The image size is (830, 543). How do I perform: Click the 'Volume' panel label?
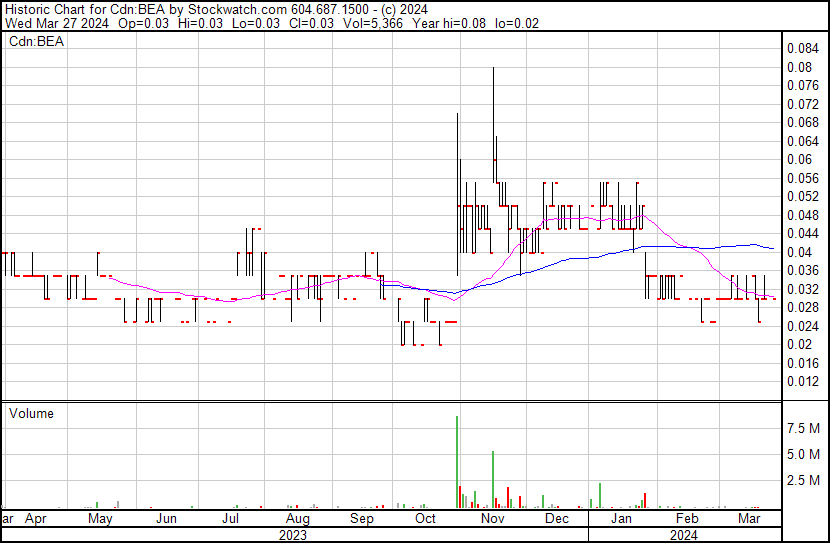31,413
